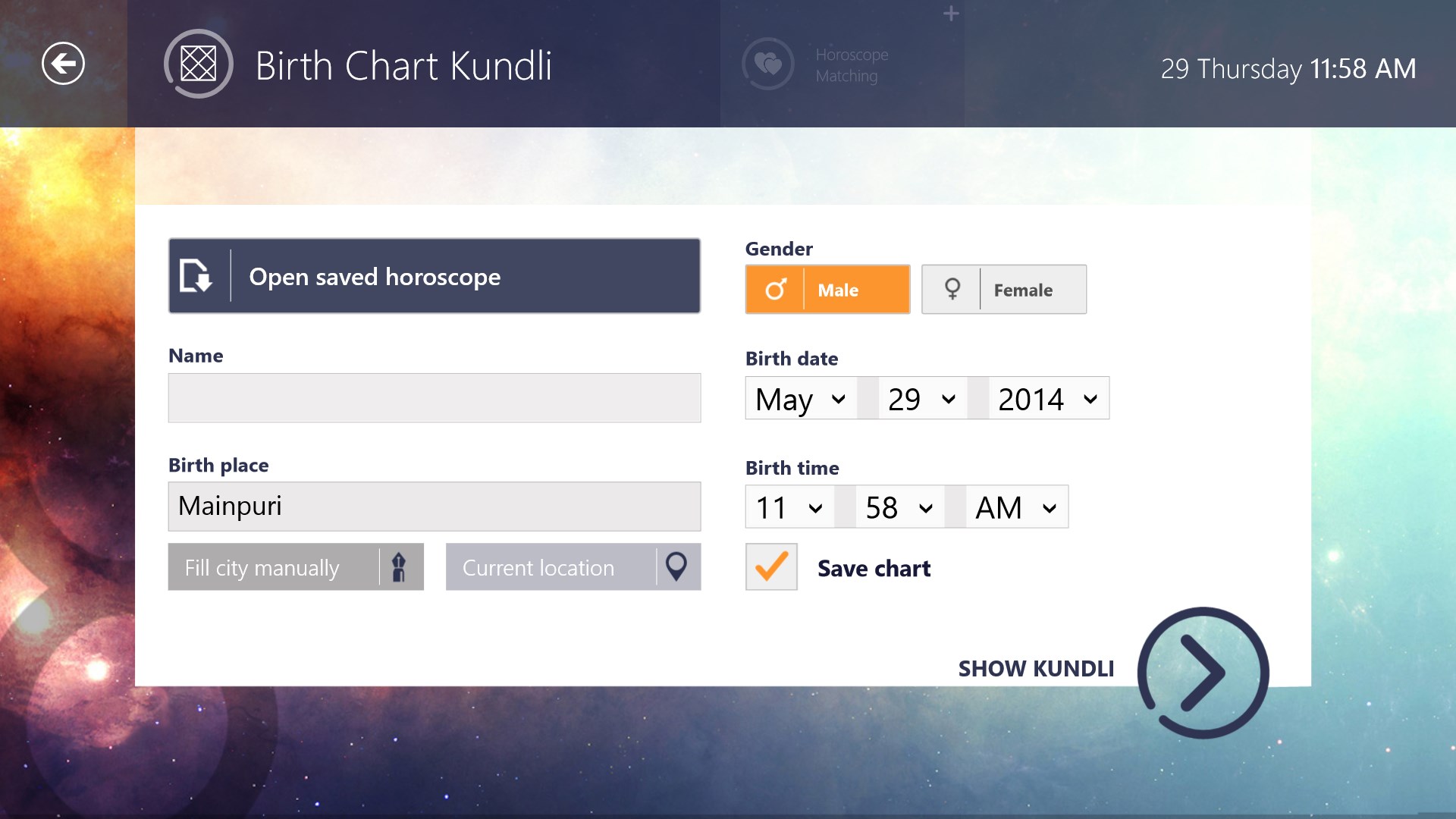This screenshot has width=1456, height=819.
Task: Choose Fill city manually
Action: pyautogui.click(x=296, y=567)
